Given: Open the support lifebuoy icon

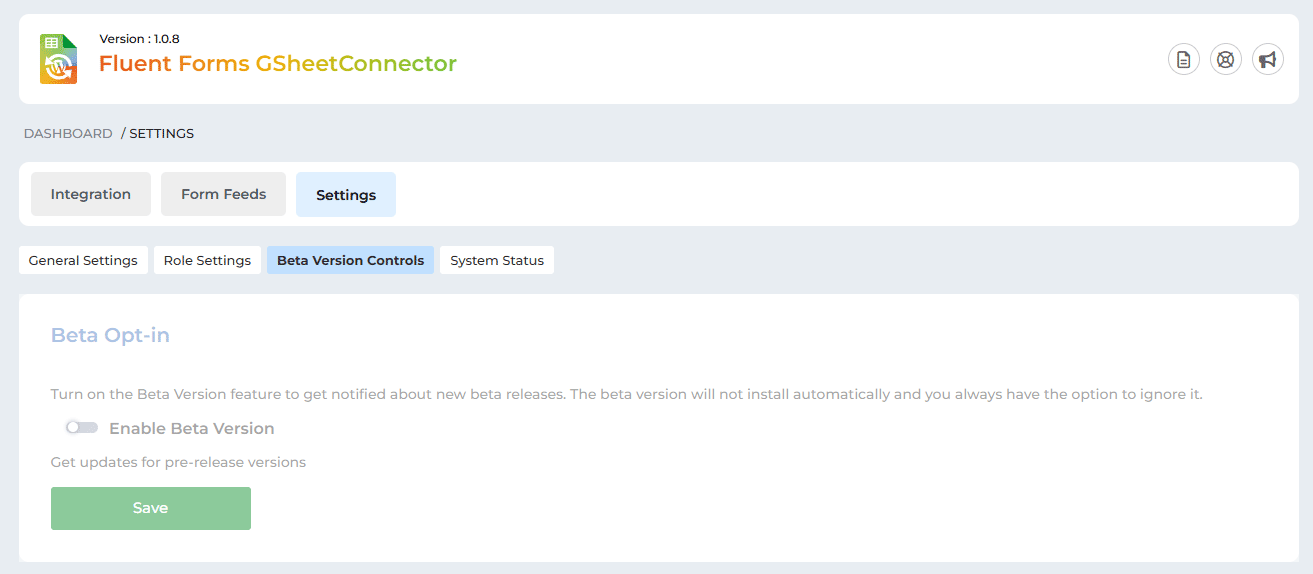Looking at the screenshot, I should 1226,60.
